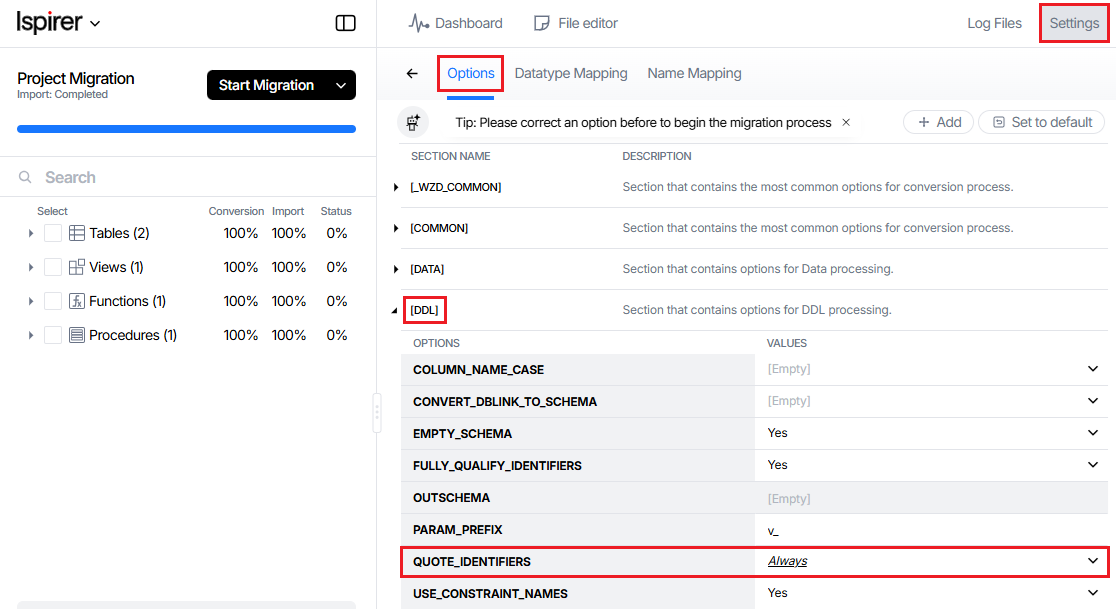Click the AI tip sparkle icon
The width and height of the screenshot is (1116, 609).
point(413,122)
